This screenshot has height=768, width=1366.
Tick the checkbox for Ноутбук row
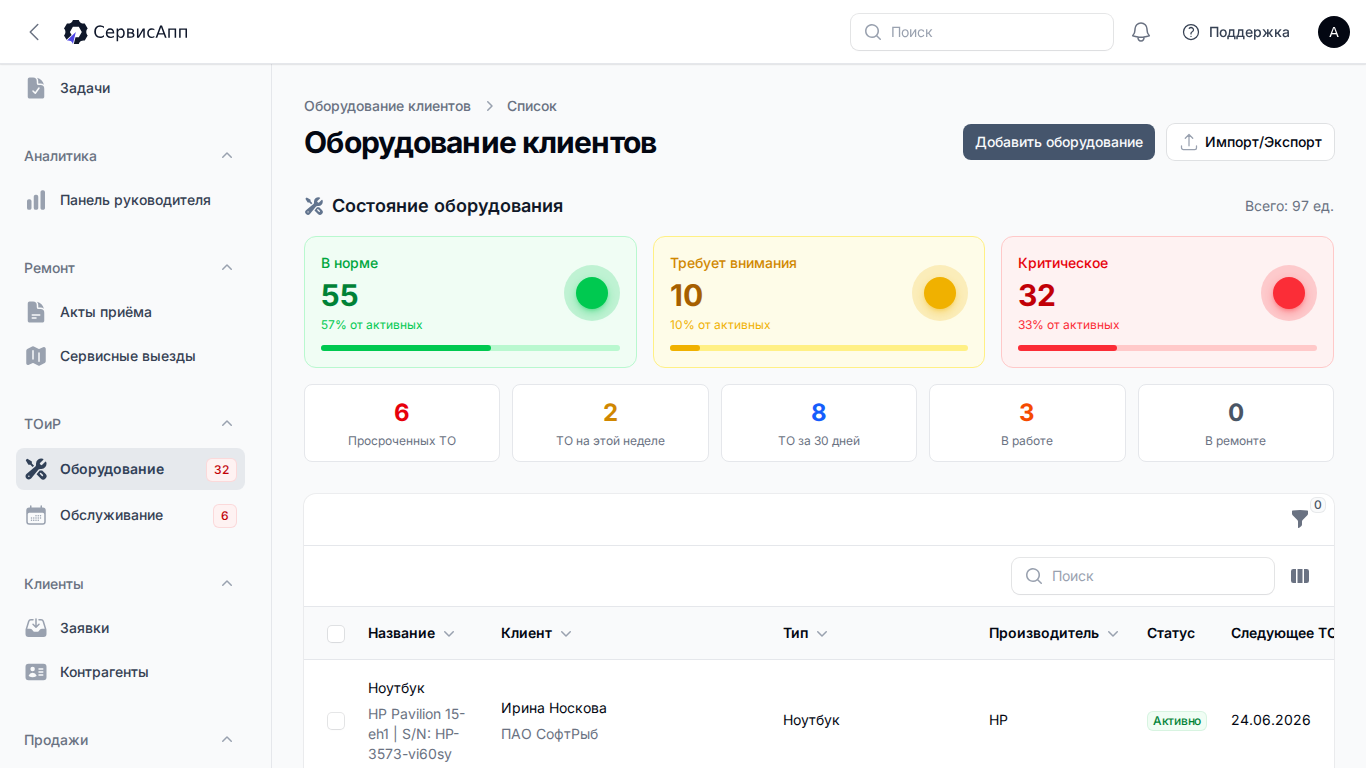[336, 721]
